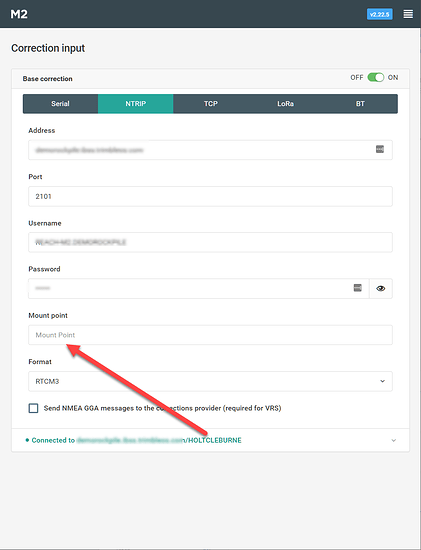
Task: Switch to the BT tab
Action: click(360, 103)
